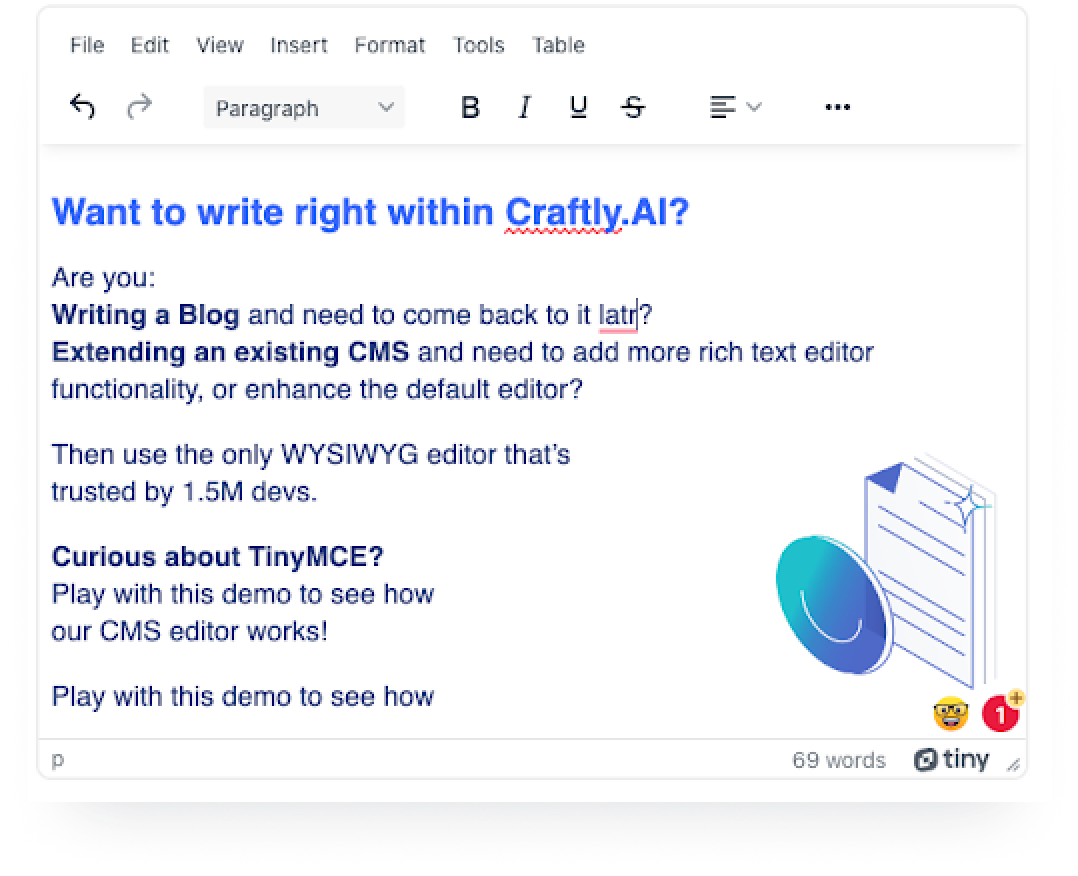
Task: Open the text alignment dropdown
Action: click(x=735, y=107)
